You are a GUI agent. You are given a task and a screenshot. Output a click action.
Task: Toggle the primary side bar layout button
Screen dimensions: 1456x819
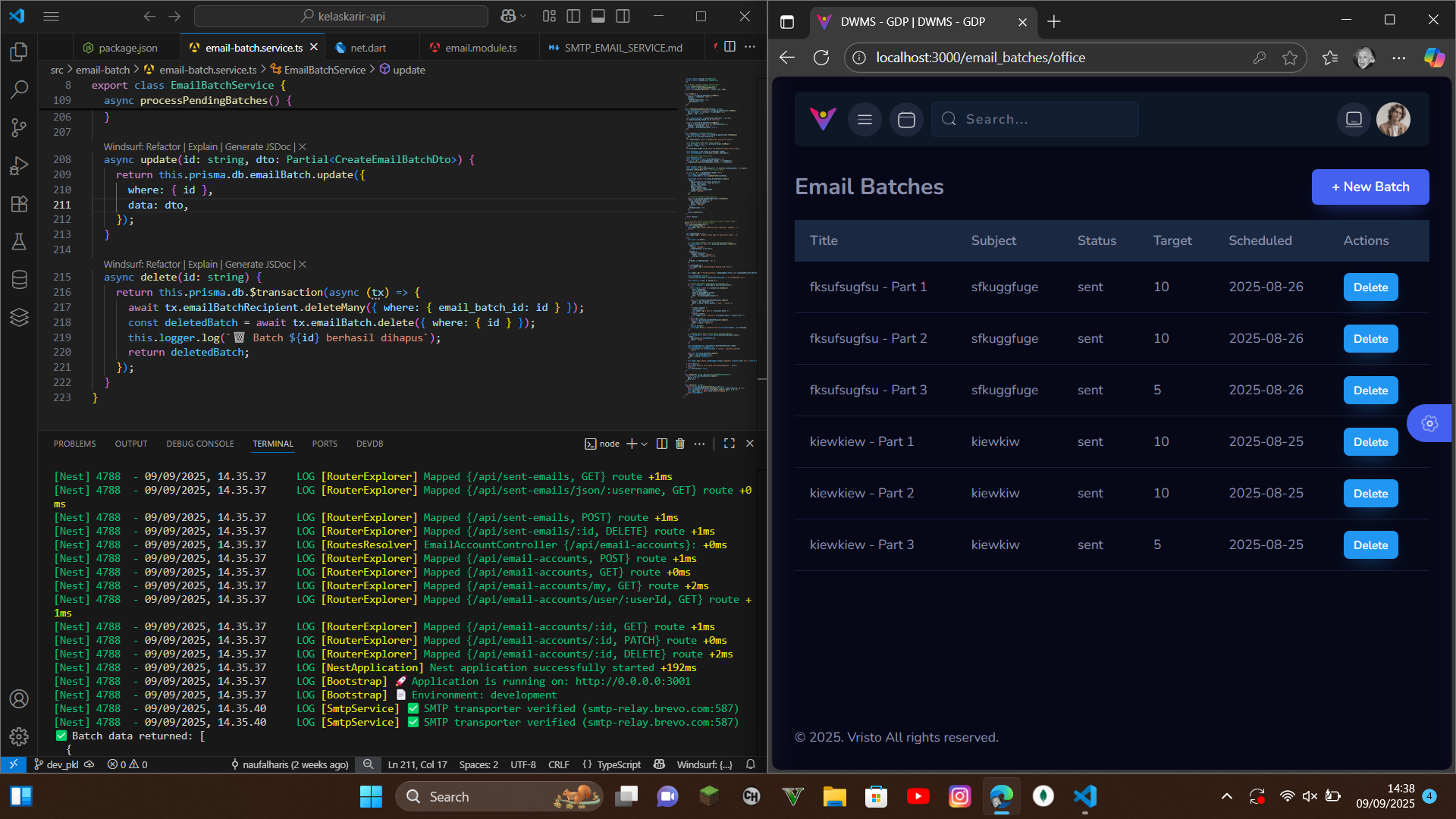(574, 16)
